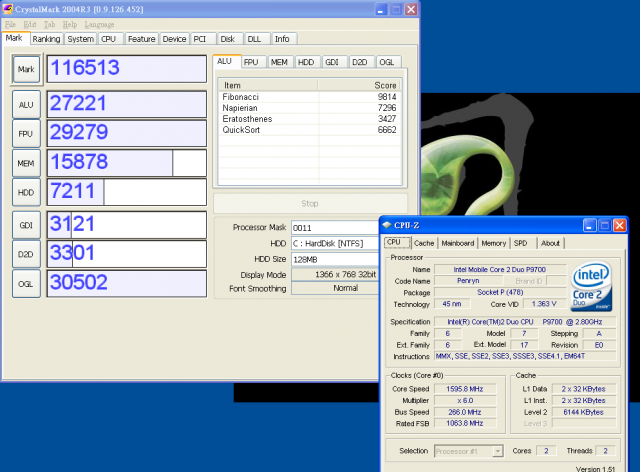640x472 pixels.
Task: Open the File menu in CrystalMark
Action: tap(10, 24)
